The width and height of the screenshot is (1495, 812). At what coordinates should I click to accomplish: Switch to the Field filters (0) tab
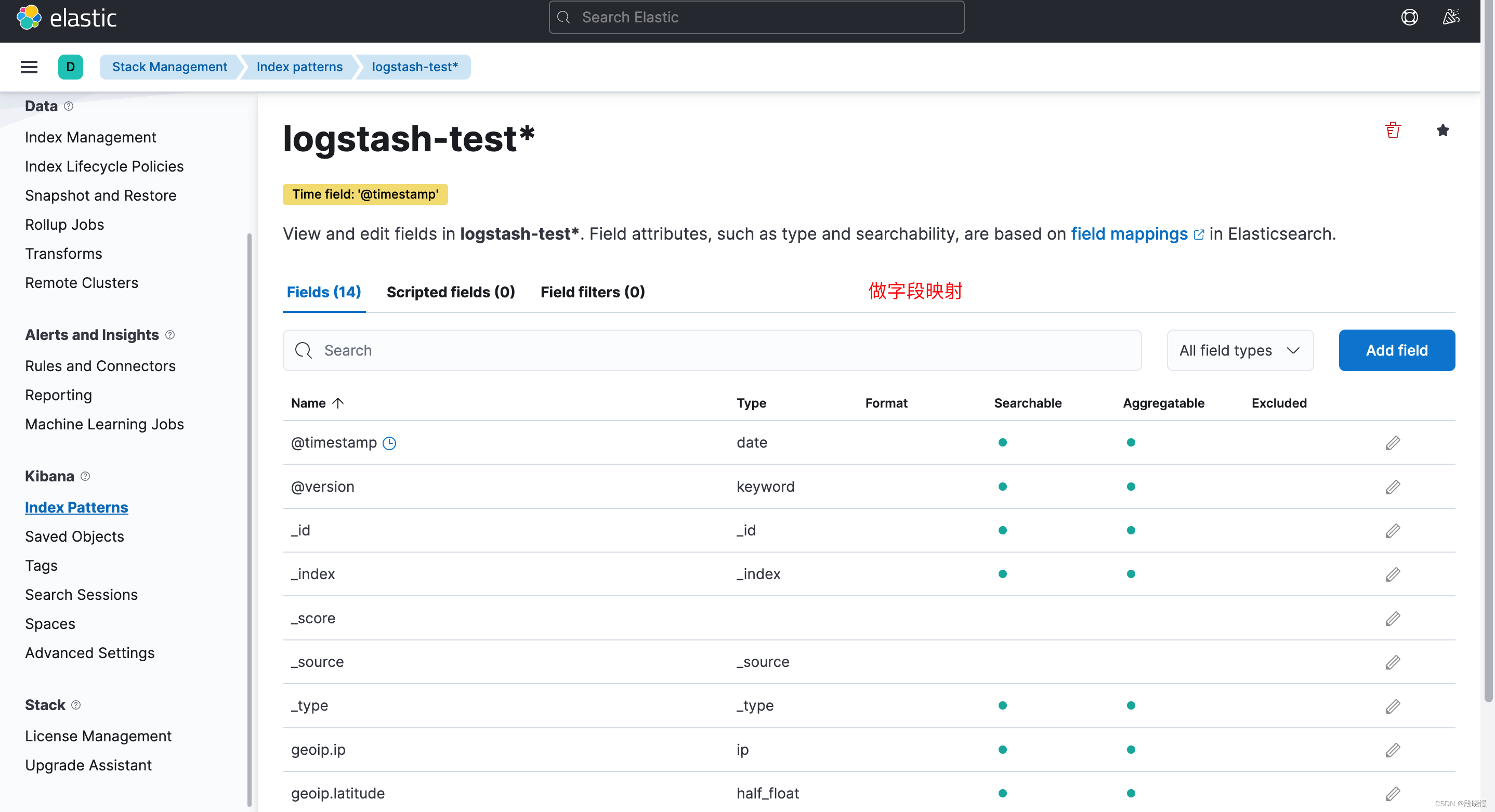pos(593,292)
